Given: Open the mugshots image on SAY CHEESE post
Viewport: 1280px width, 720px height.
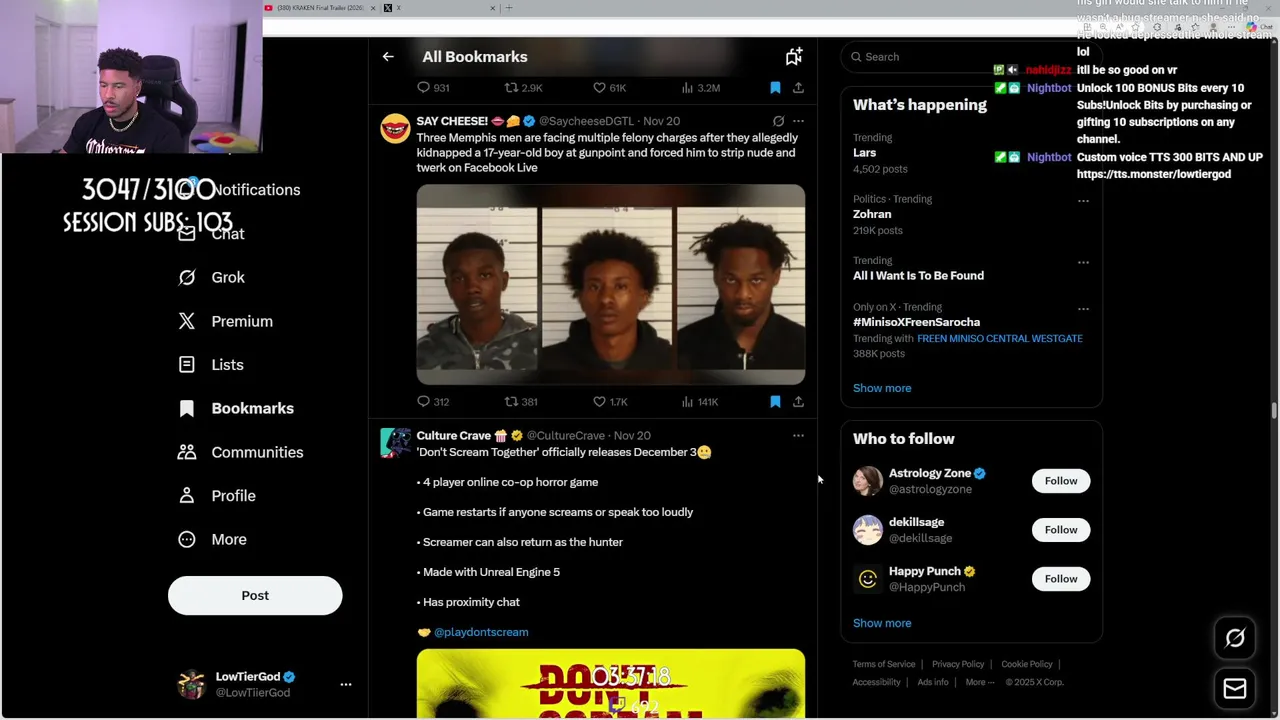Looking at the screenshot, I should pos(611,284).
